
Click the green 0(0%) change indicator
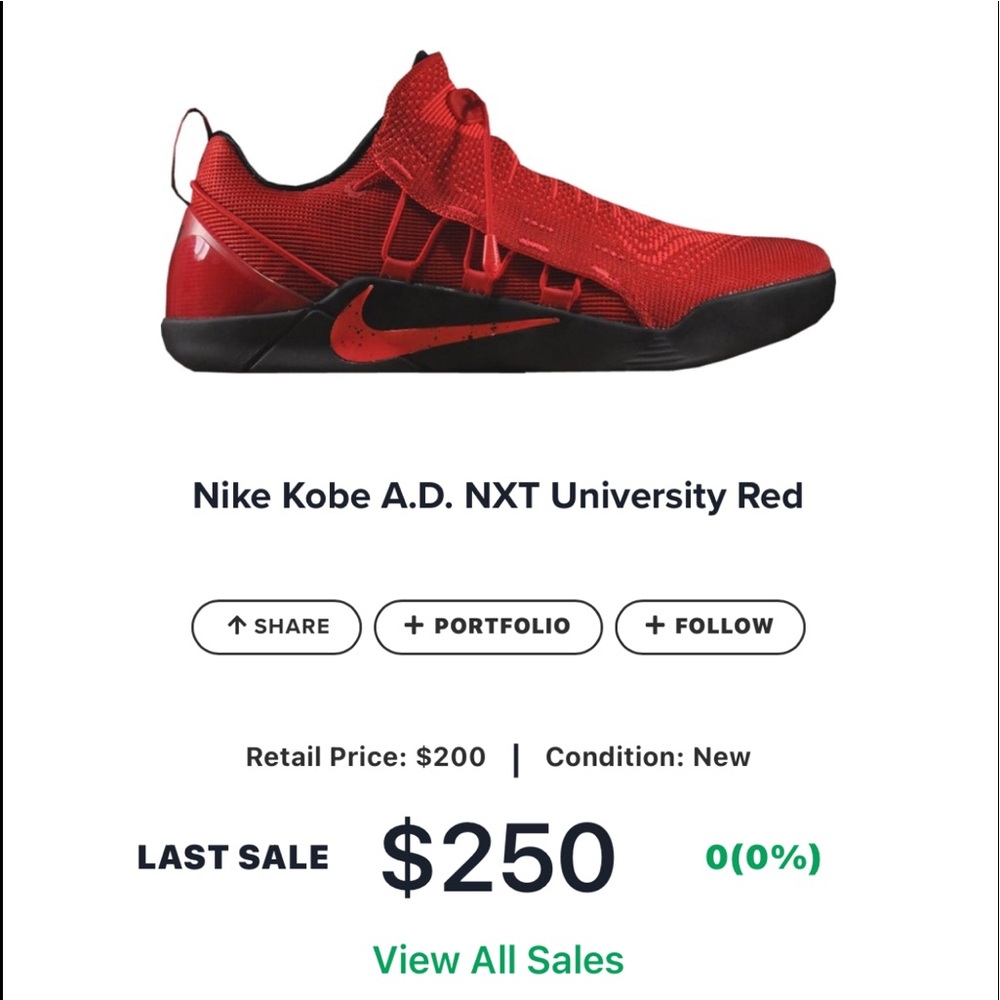(x=762, y=858)
